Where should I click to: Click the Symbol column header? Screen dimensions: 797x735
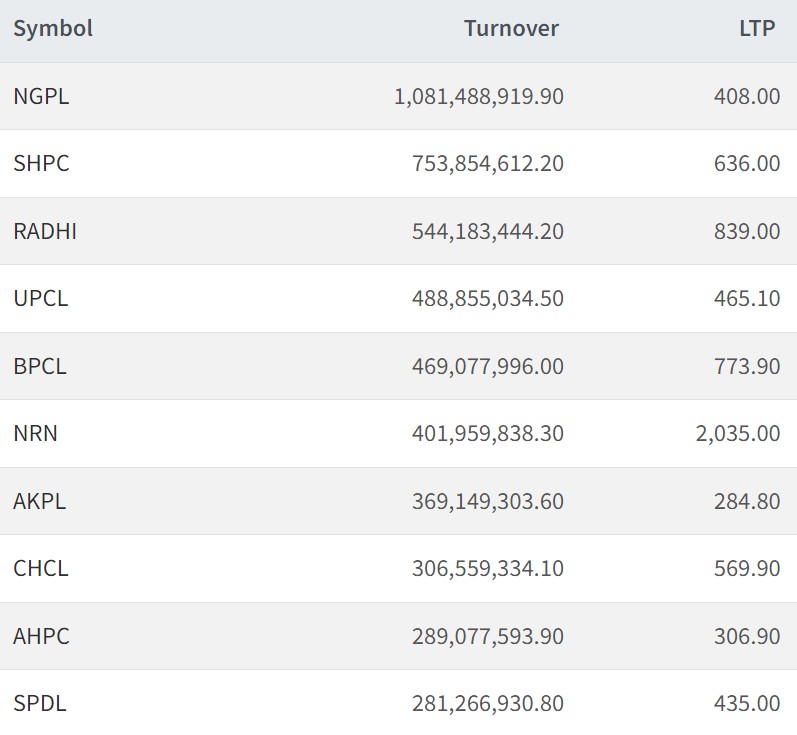[53, 28]
